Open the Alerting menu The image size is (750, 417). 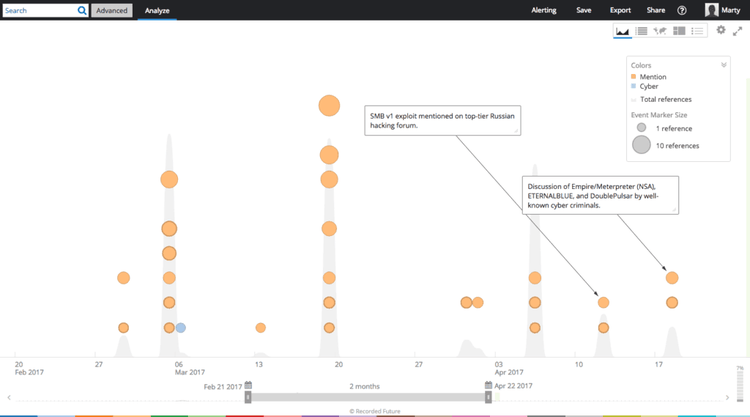[543, 10]
